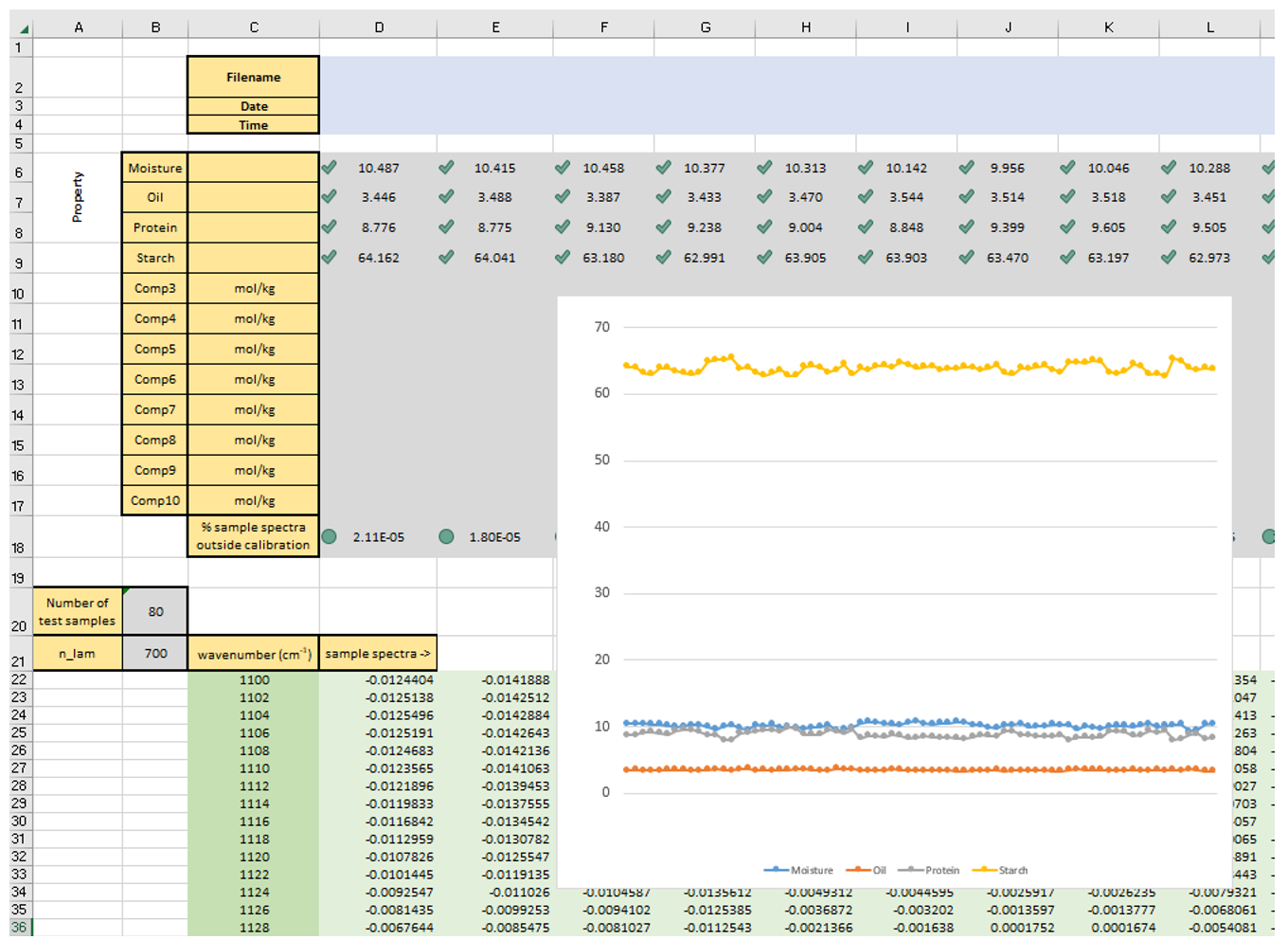Click the checkmark icon next to 3.488
Viewport: 1288px width, 939px height.
click(x=446, y=197)
